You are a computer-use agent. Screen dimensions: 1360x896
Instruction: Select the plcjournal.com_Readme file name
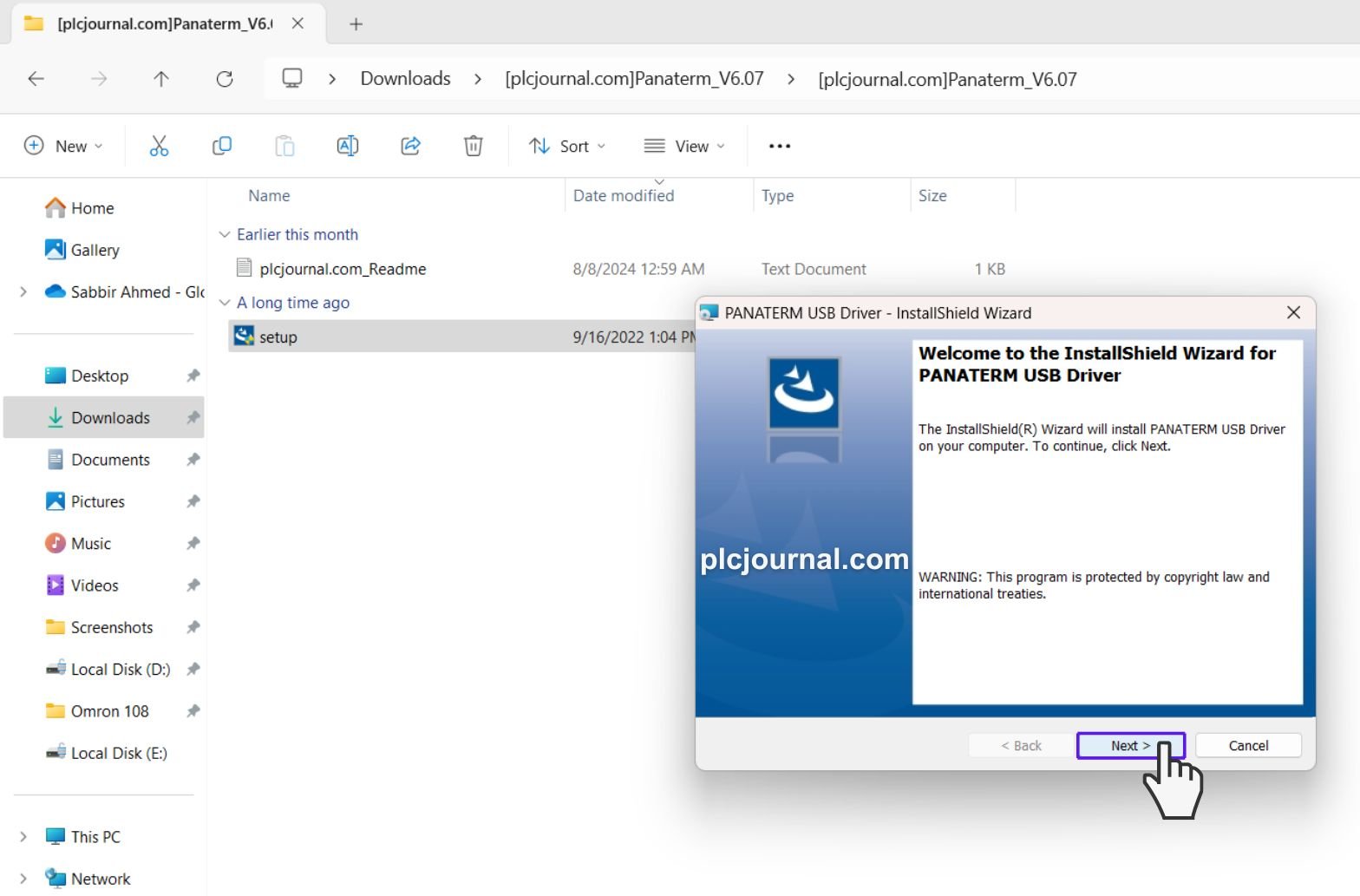pos(343,269)
